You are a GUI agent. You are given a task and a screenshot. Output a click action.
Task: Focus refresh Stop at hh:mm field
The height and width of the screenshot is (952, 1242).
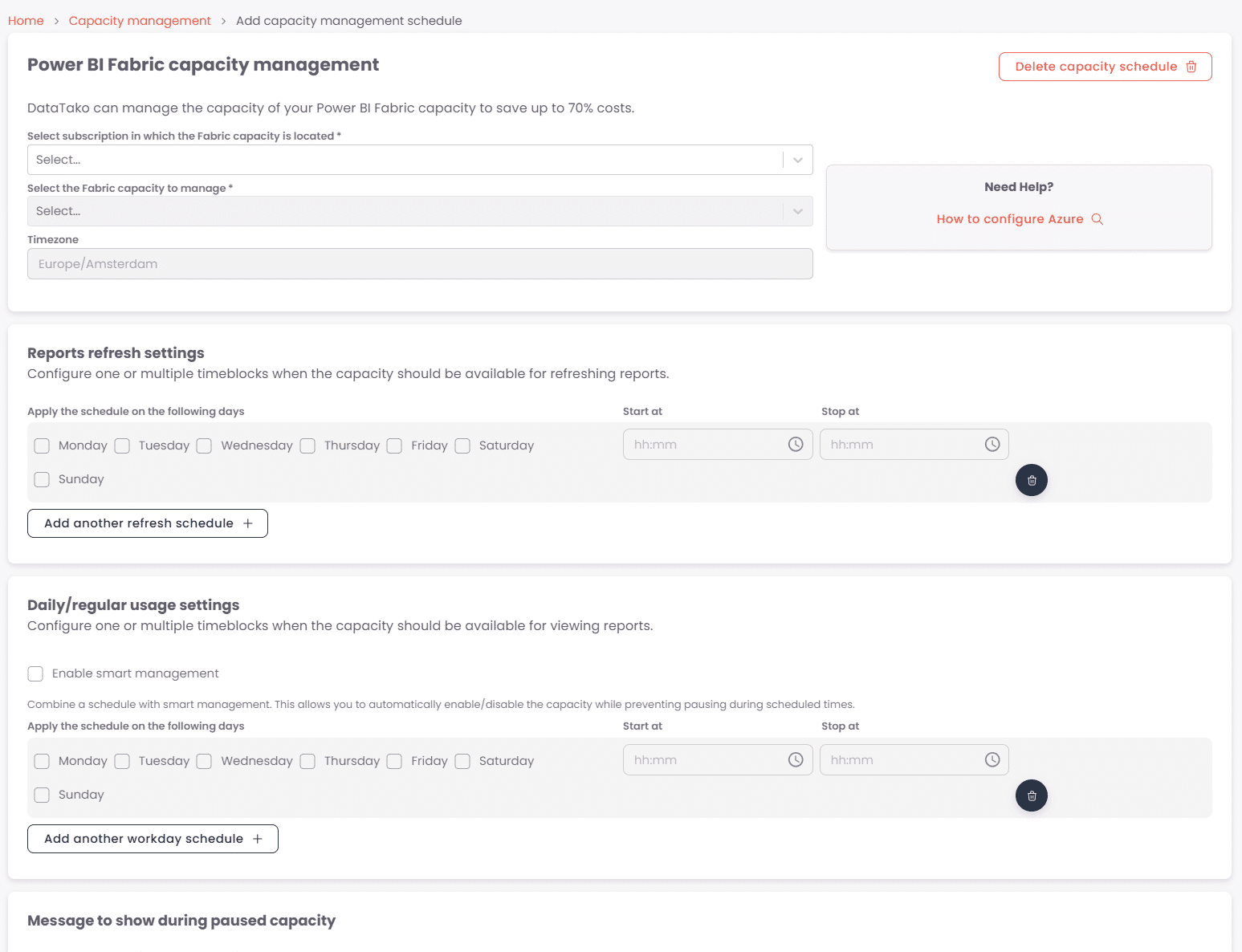pos(914,445)
